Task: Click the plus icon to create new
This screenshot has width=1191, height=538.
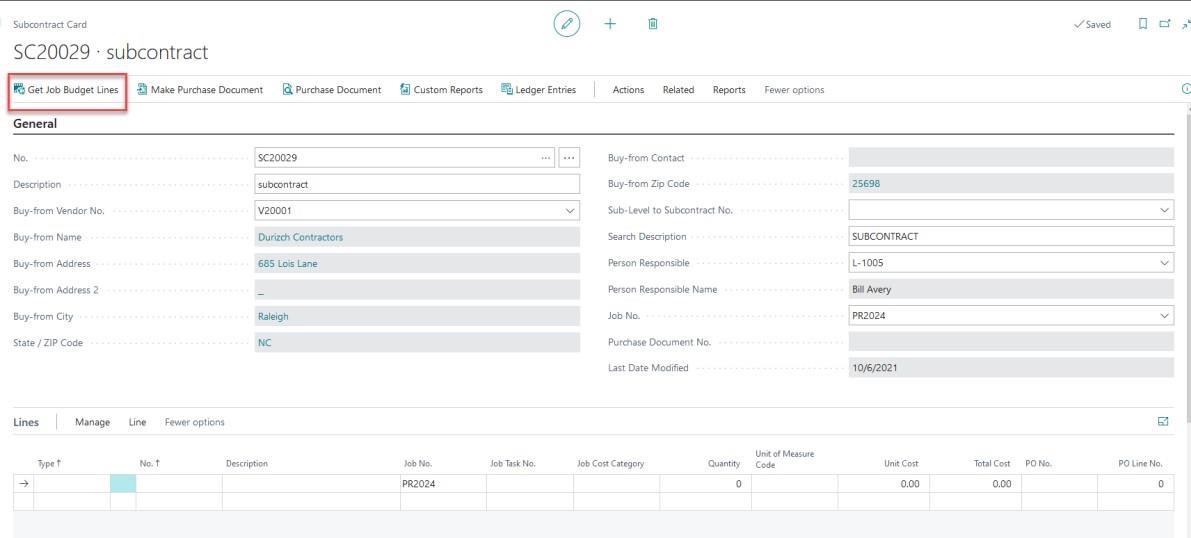Action: click(610, 24)
